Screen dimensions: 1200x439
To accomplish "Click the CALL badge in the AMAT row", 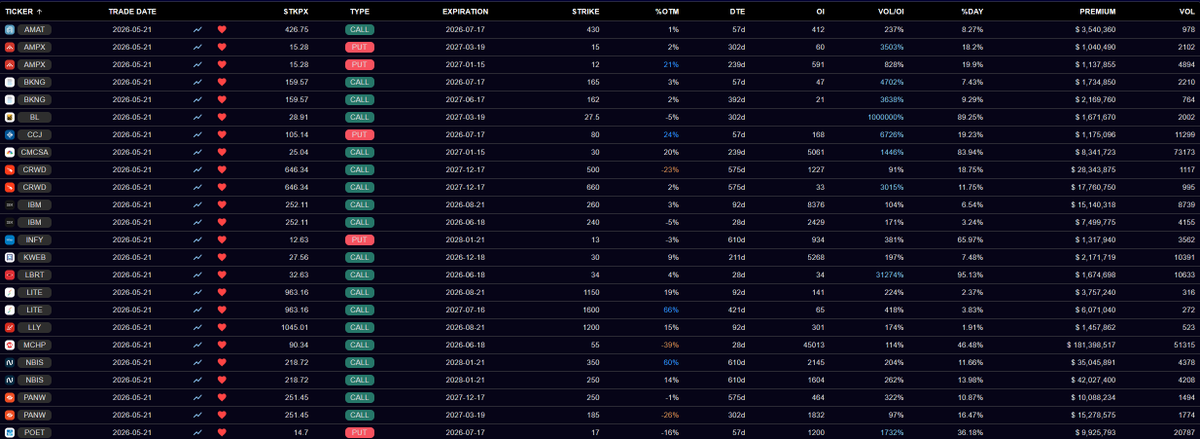I will point(359,30).
